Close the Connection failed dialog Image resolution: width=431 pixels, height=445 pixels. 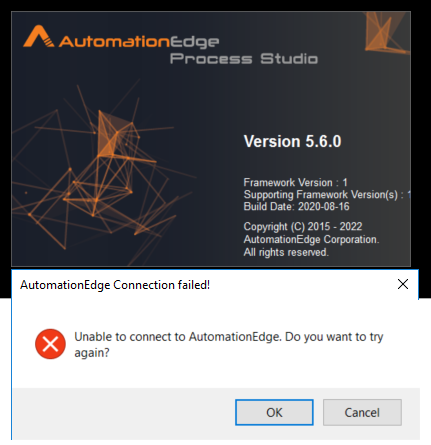pyautogui.click(x=403, y=284)
